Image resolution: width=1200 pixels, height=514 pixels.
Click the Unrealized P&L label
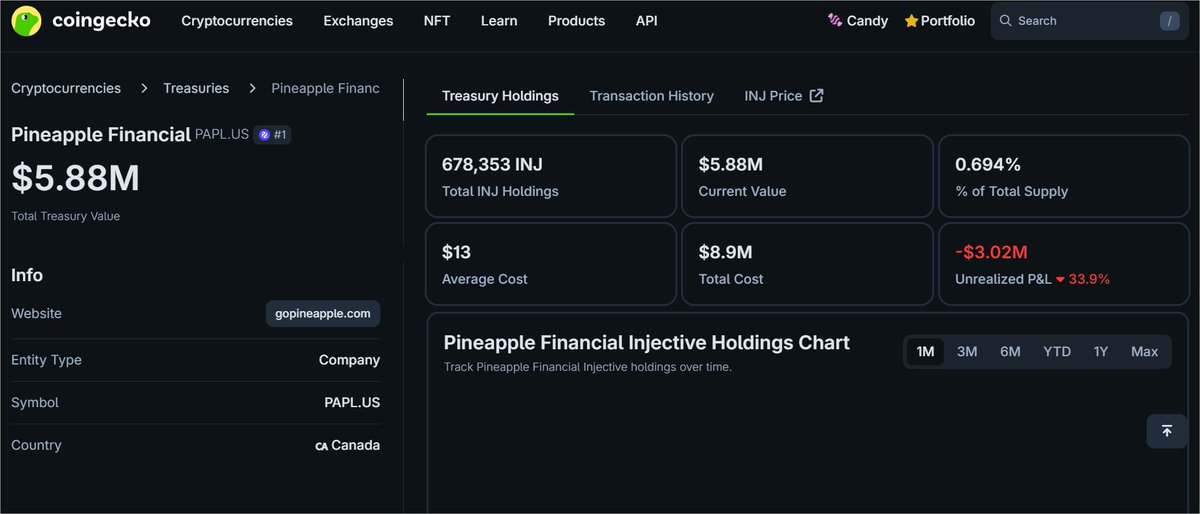(1003, 280)
